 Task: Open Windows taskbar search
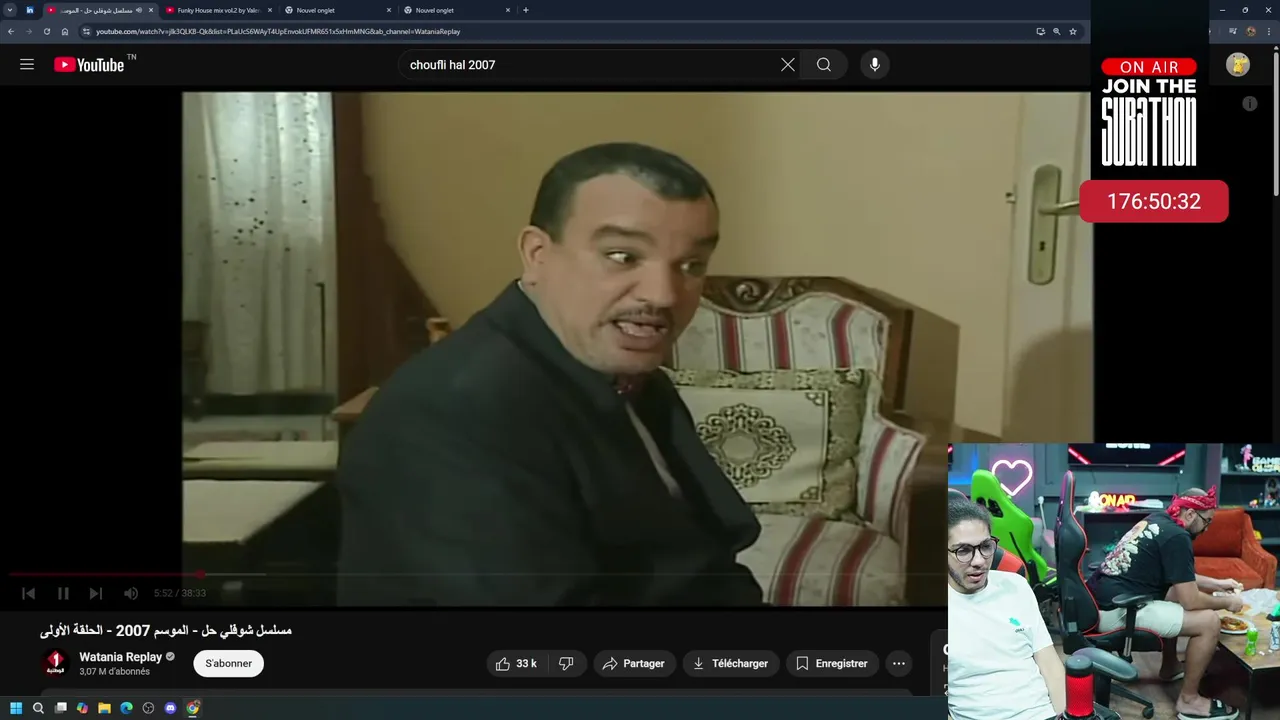point(38,708)
